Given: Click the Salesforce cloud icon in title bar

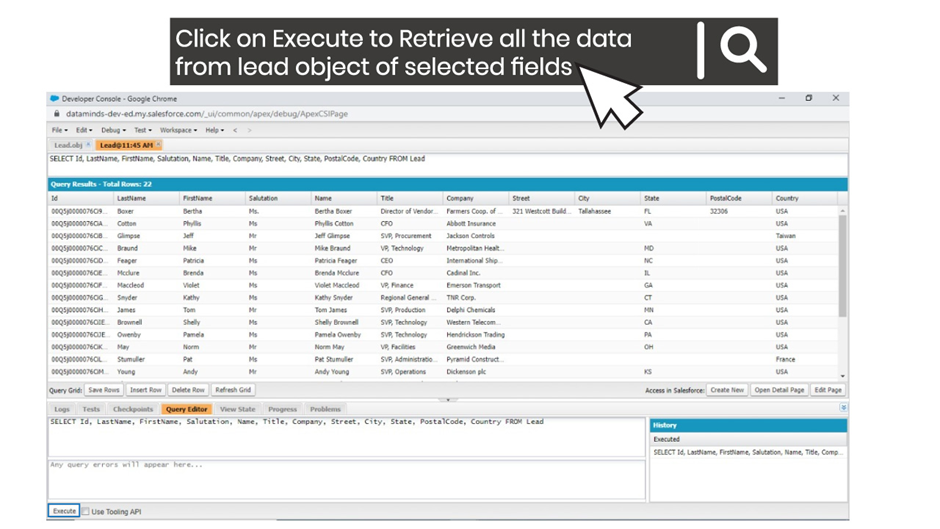Looking at the screenshot, I should point(55,98).
